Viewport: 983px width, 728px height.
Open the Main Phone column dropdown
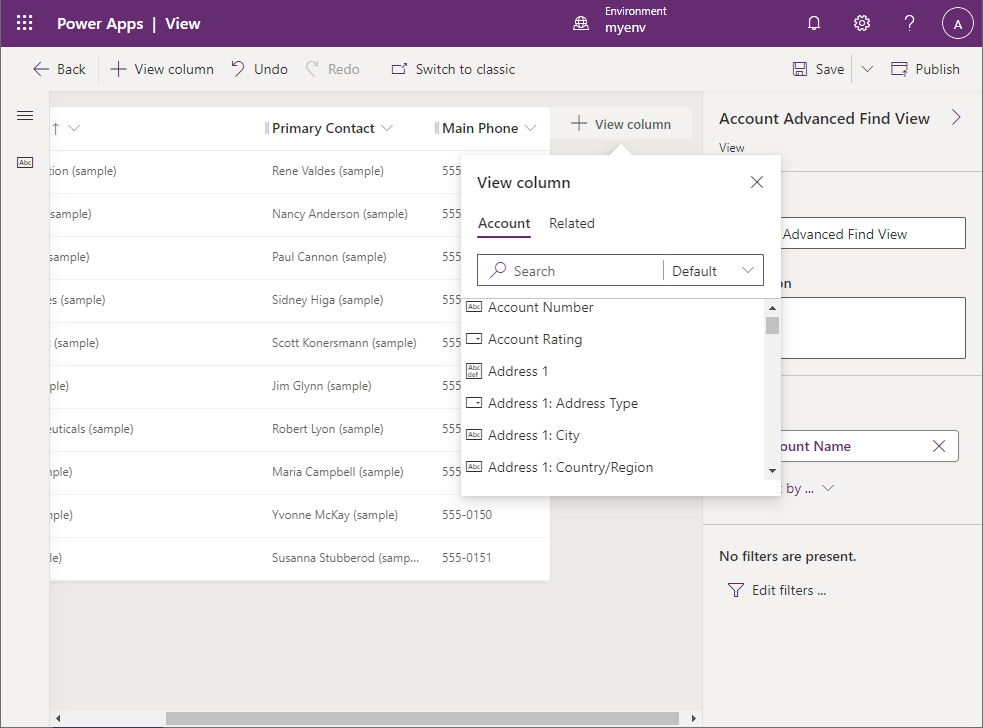tap(530, 128)
